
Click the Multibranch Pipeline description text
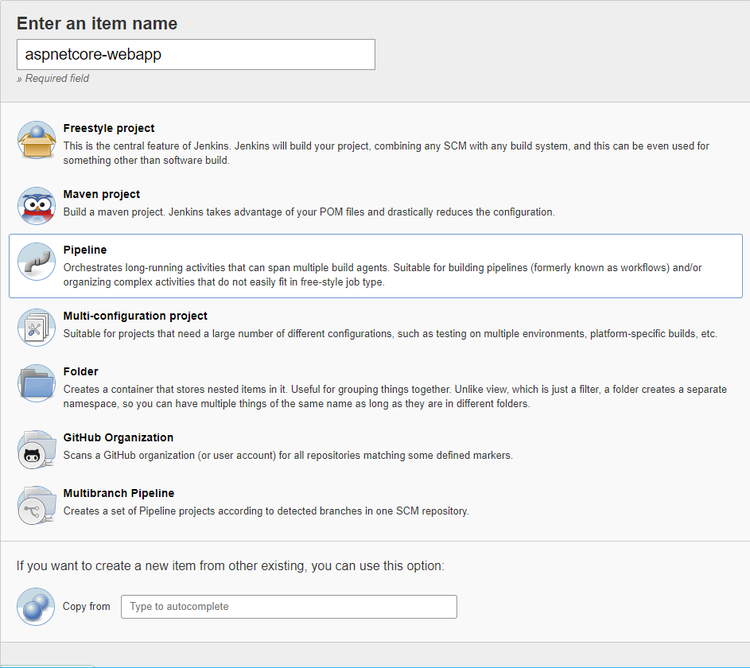(x=266, y=511)
